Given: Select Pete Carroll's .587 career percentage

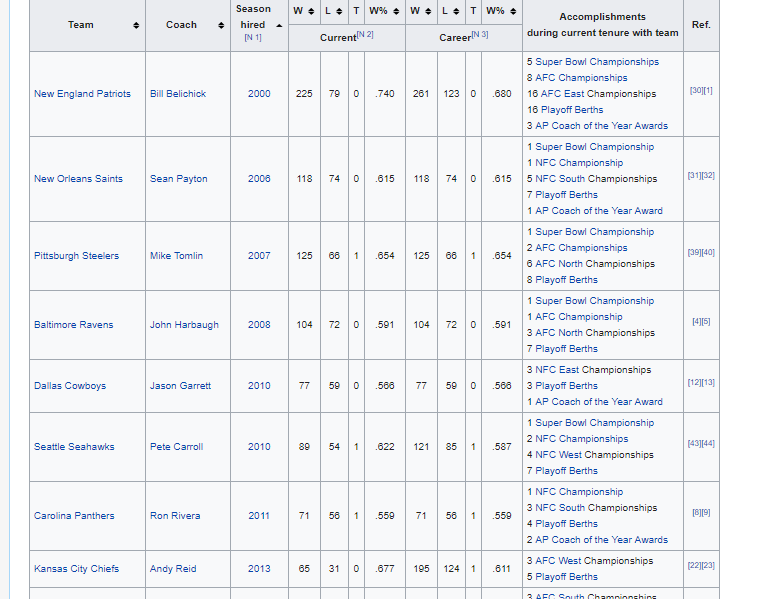Looking at the screenshot, I should 502,447.
